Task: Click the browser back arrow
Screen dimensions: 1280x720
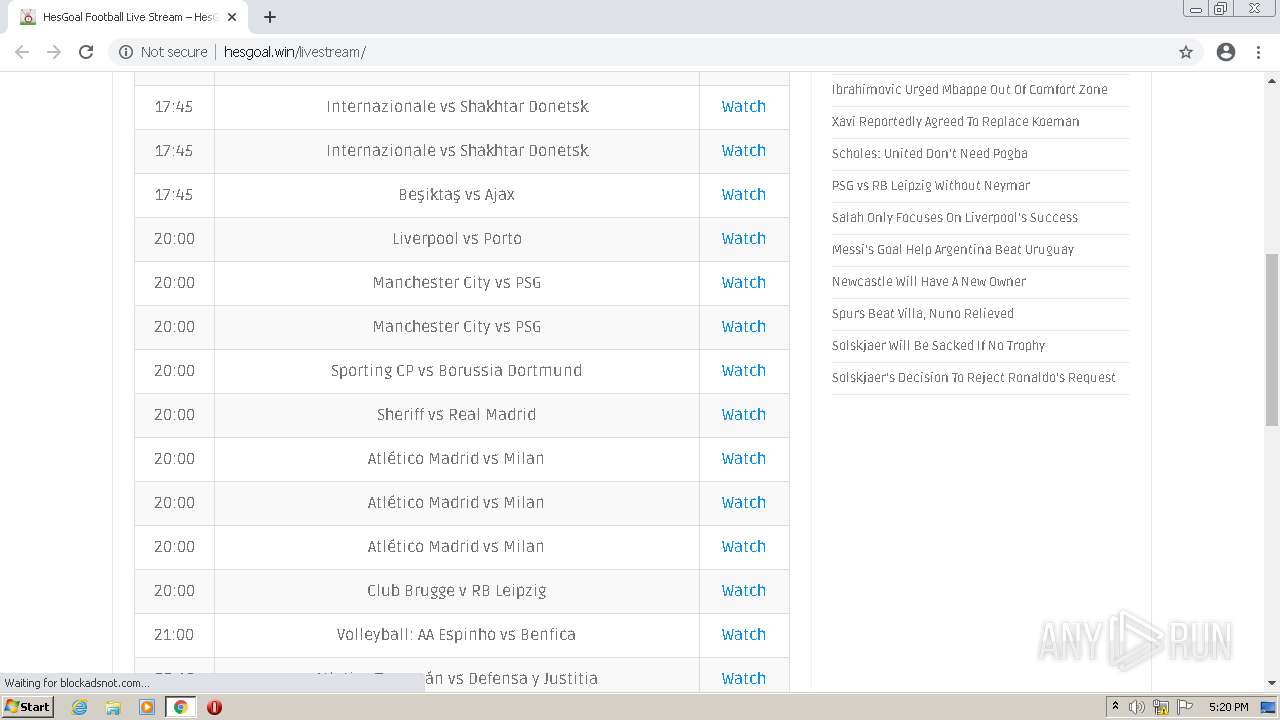Action: pyautogui.click(x=22, y=52)
